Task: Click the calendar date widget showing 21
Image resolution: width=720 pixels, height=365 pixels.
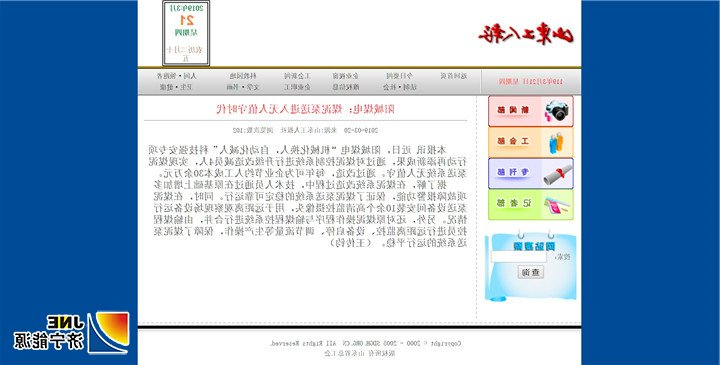Action: (x=186, y=33)
